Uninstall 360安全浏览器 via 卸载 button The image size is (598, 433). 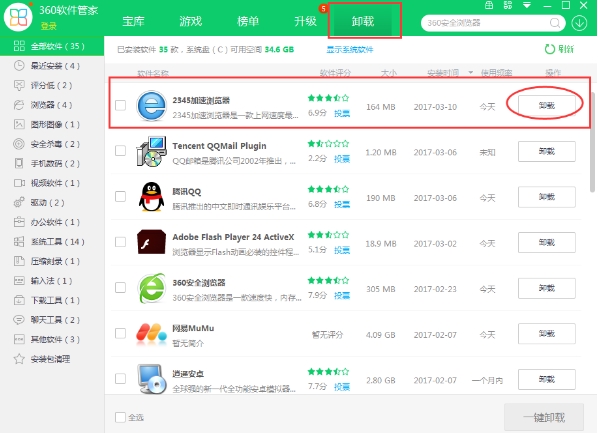[x=547, y=288]
